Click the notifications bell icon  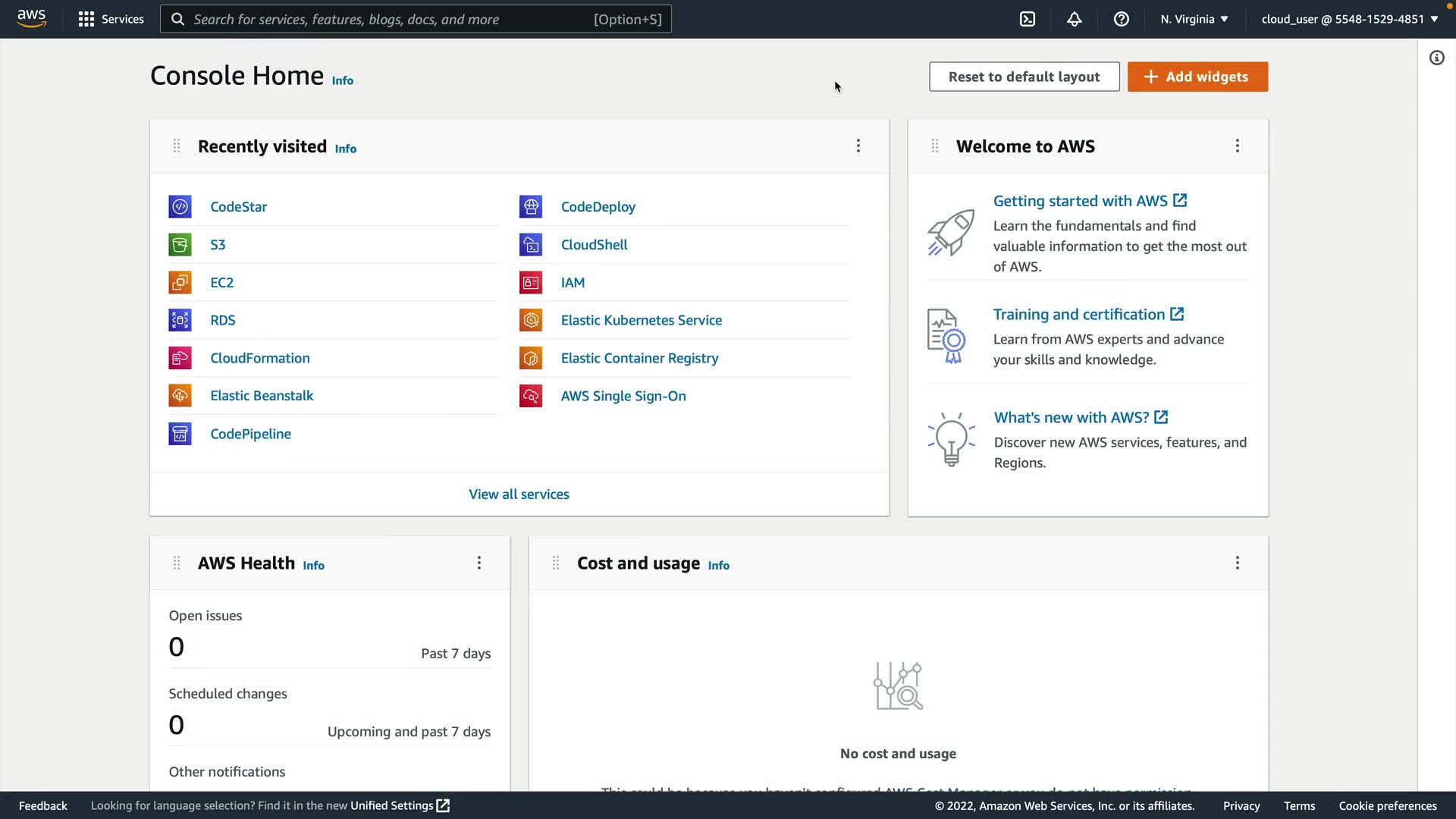(1074, 19)
